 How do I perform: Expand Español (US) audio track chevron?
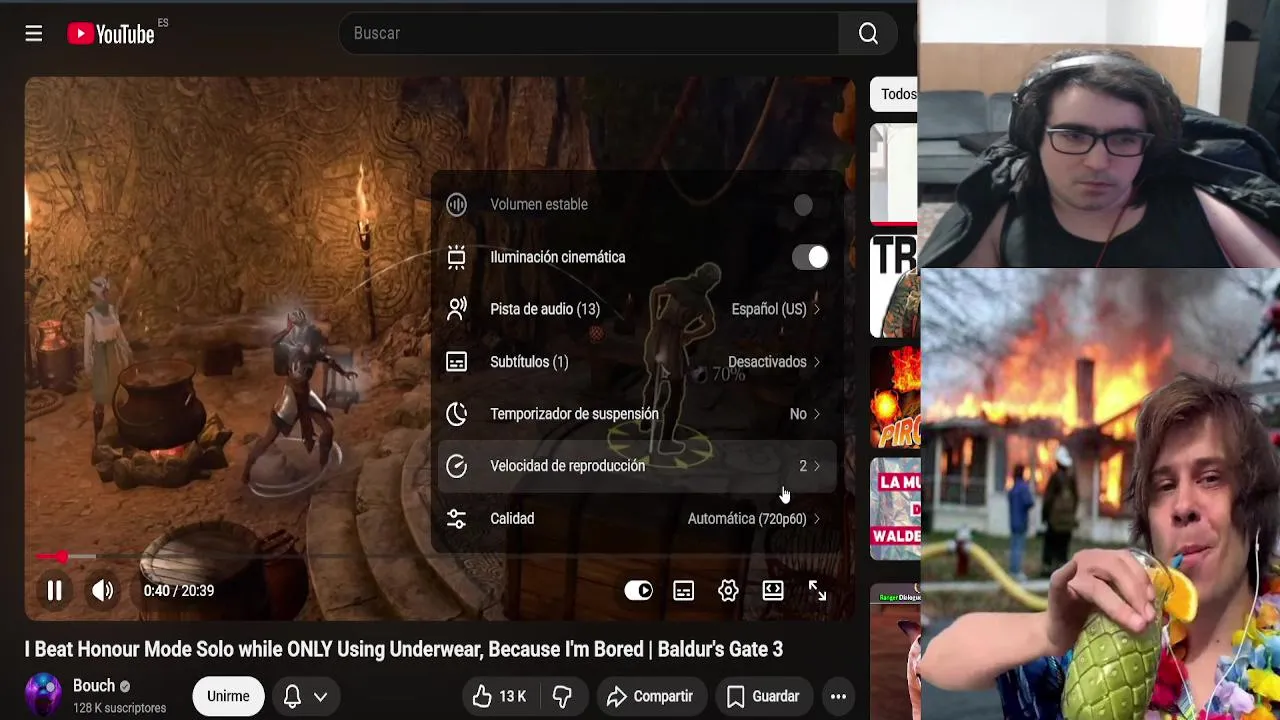(817, 310)
